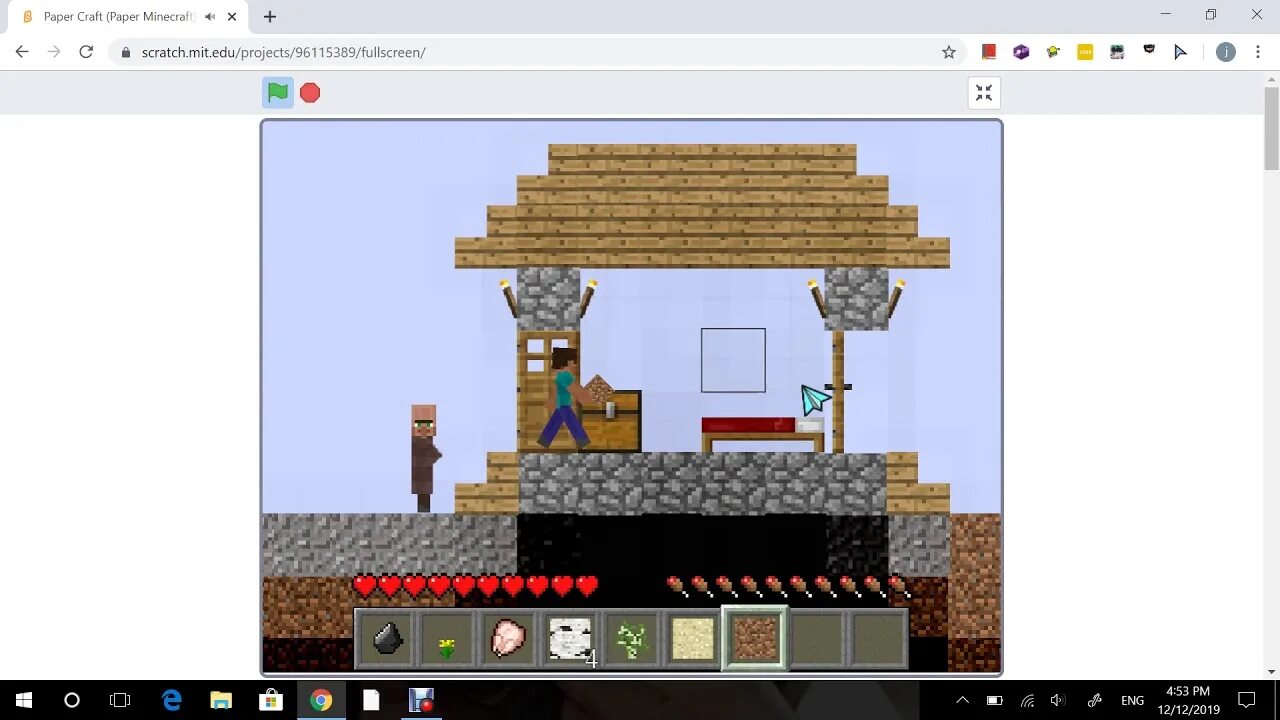Open the notification action center
1280x720 pixels.
click(1247, 700)
